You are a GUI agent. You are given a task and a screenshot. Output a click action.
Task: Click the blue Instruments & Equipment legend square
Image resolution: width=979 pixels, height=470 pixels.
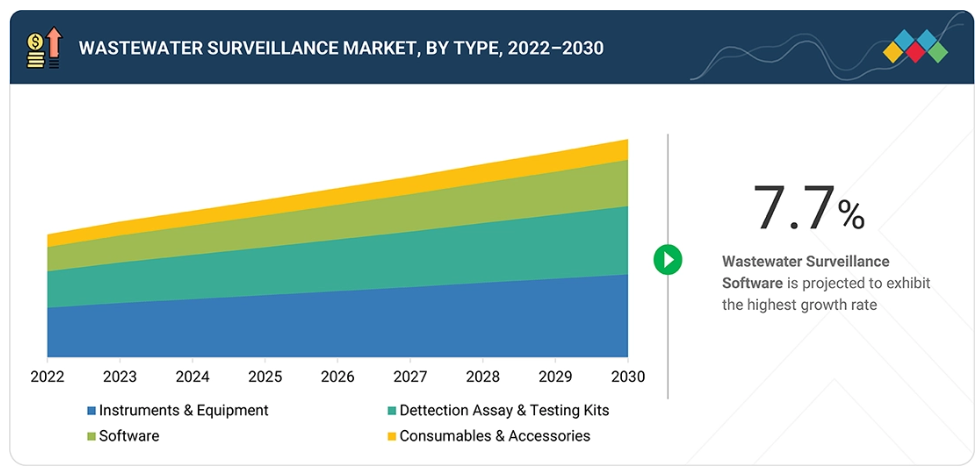pos(92,411)
